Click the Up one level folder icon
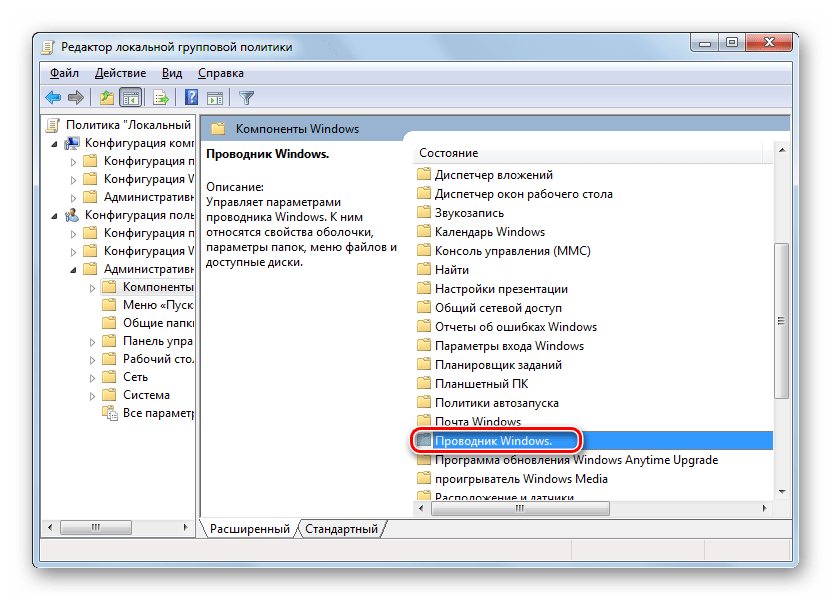 106,97
